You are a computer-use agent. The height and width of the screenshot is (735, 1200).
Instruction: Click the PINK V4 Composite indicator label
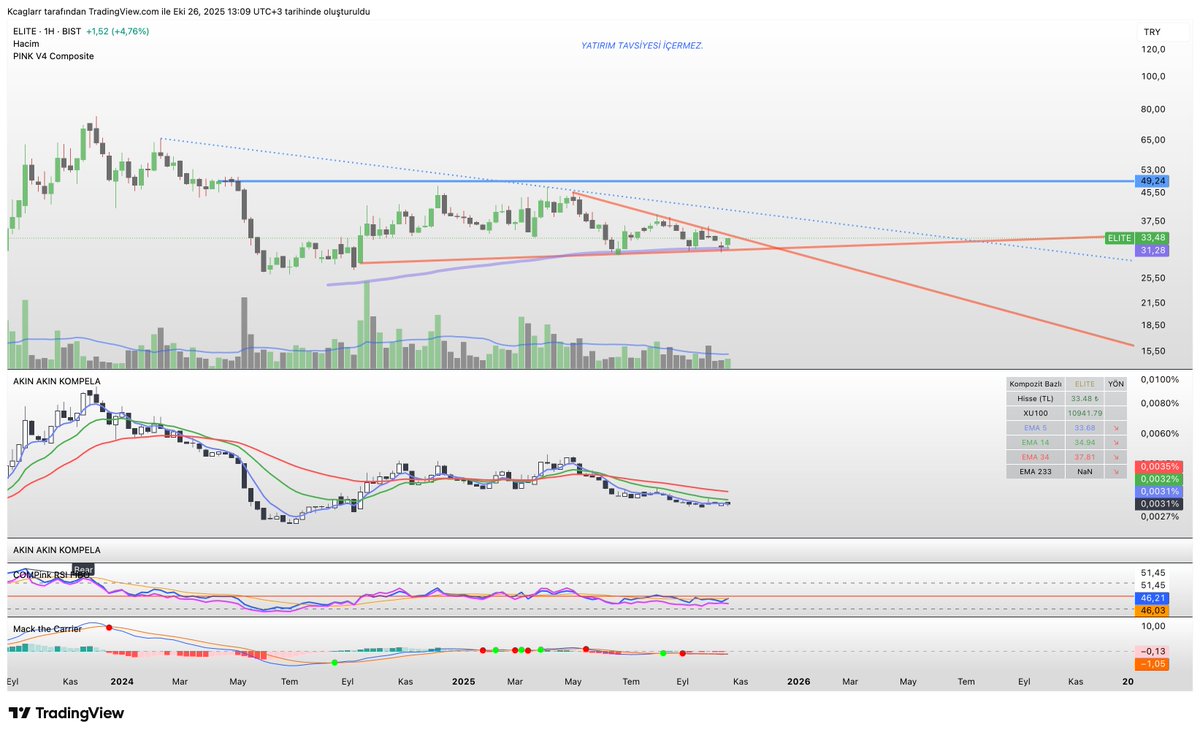pyautogui.click(x=54, y=56)
